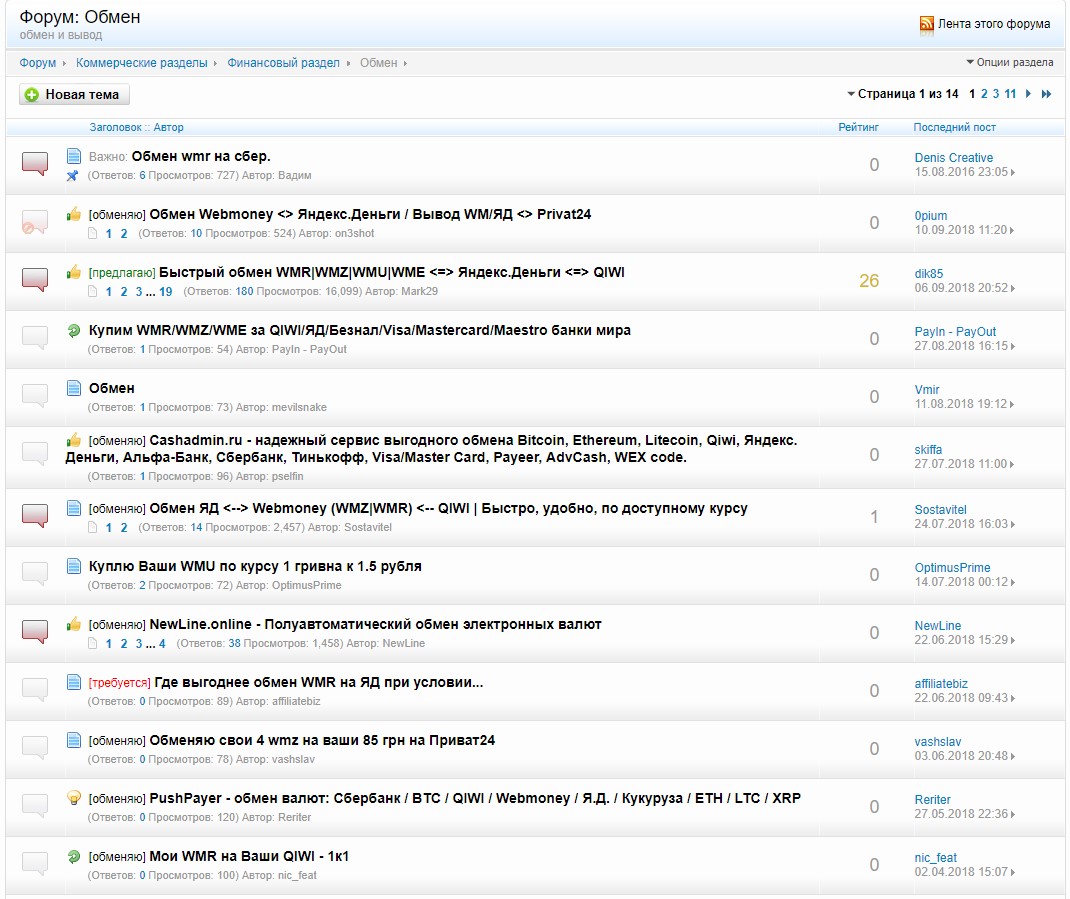Click the document icon beside Где выгоднее обмен WMR
1070x899 pixels.
pos(74,682)
